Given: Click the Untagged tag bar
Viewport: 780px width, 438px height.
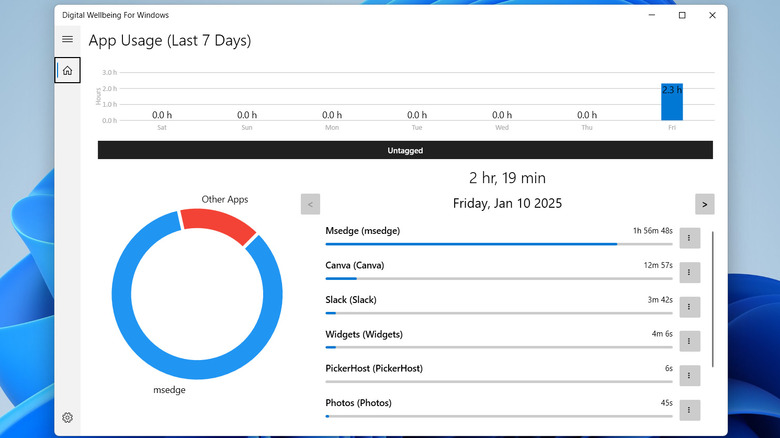Looking at the screenshot, I should 405,150.
